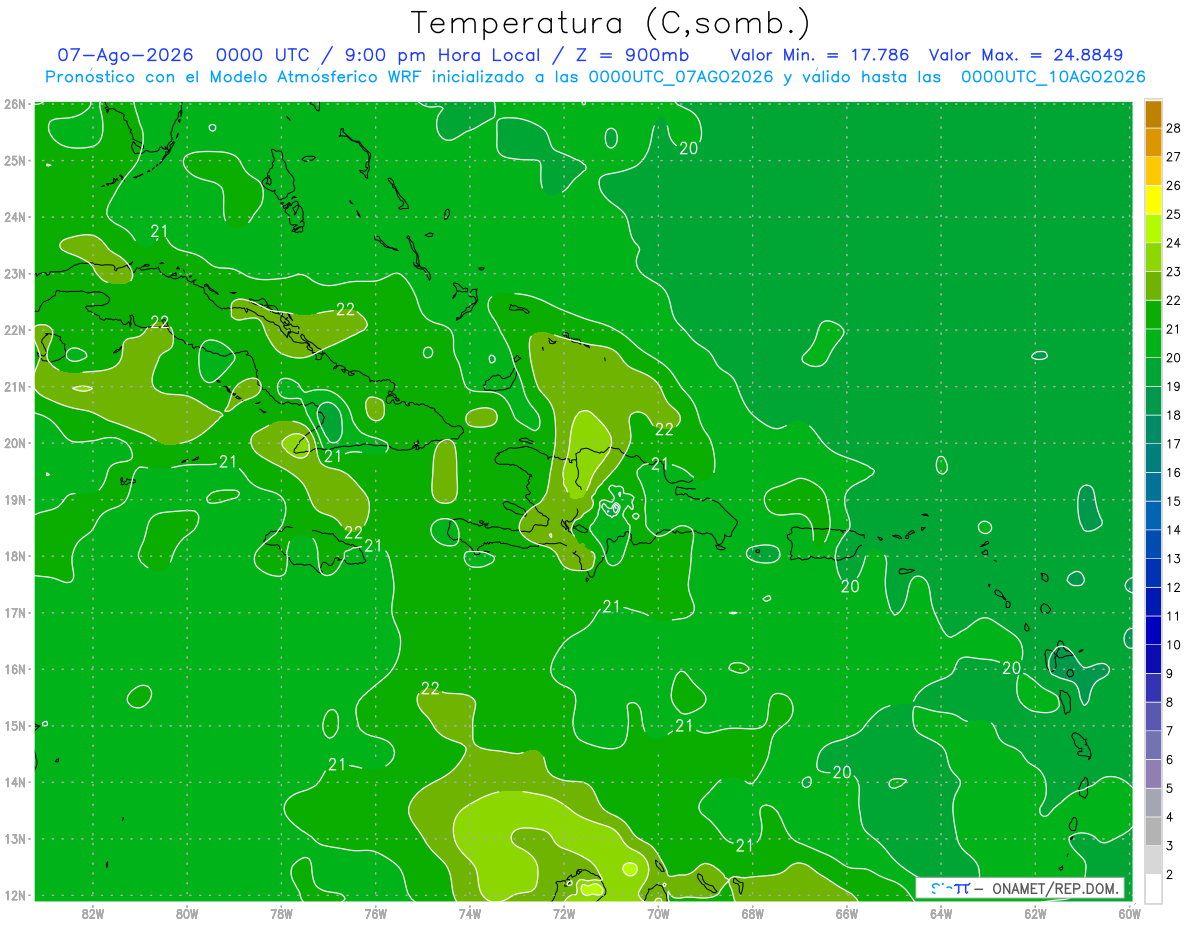Click the latitude axis label "17N"
Viewport: 1200px width, 927px height.
[15, 613]
